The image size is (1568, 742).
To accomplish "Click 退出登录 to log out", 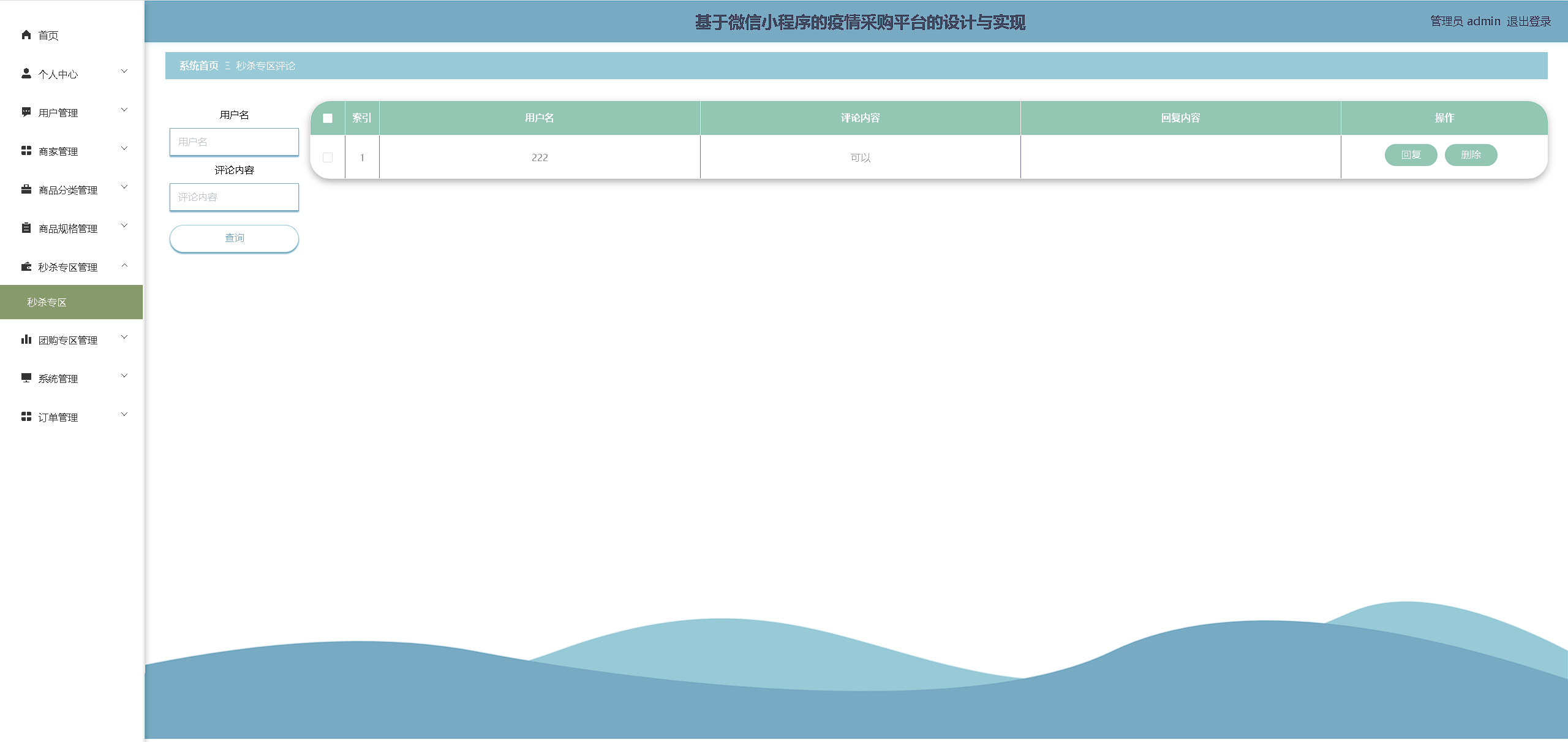I will (x=1529, y=21).
